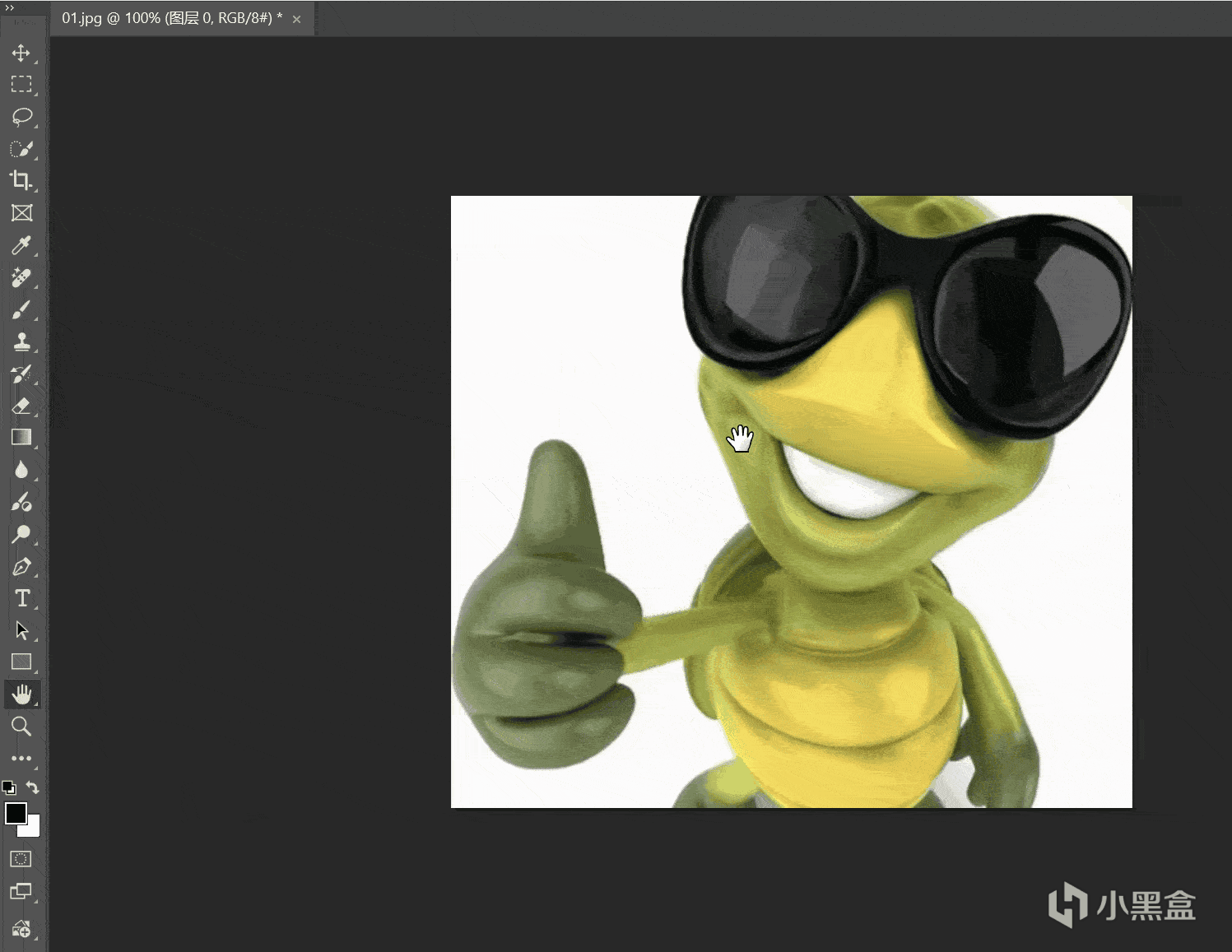1232x952 pixels.
Task: Swap foreground and background colors
Action: [x=33, y=787]
